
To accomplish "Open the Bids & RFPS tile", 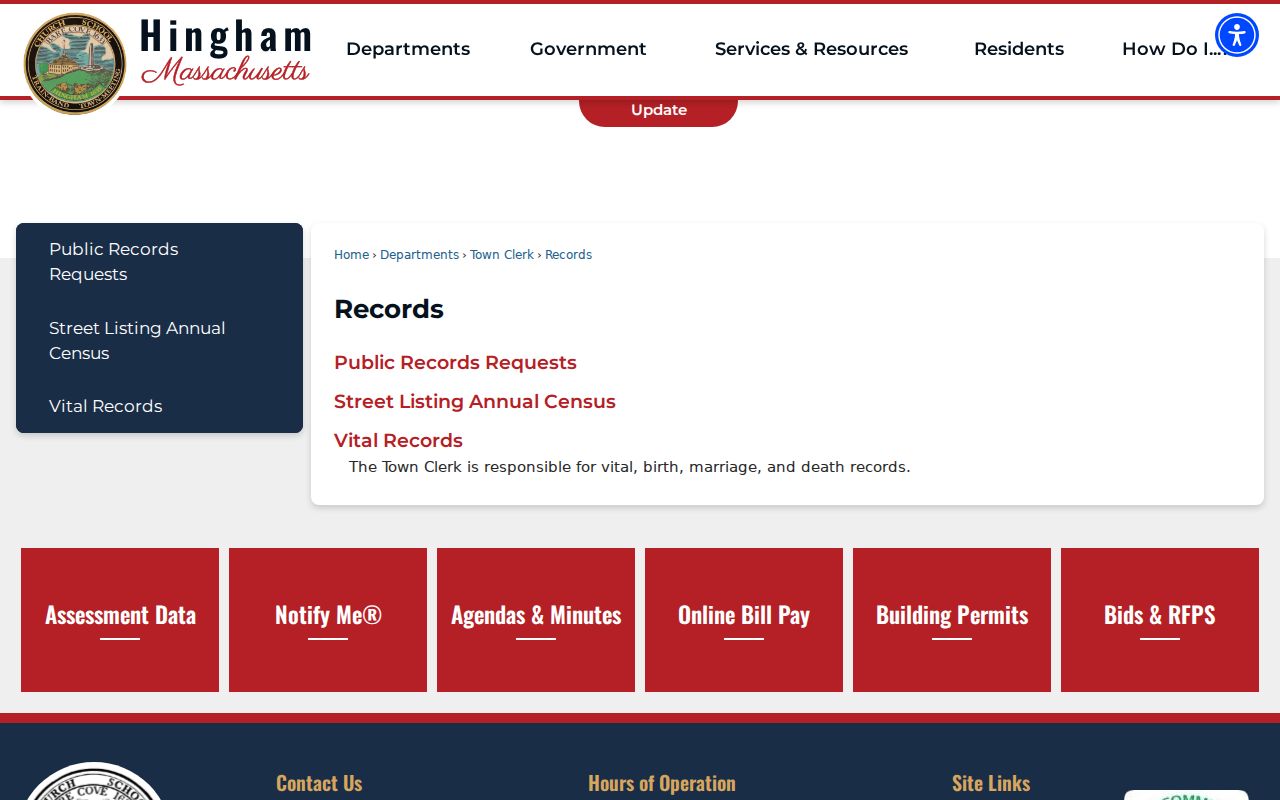I will [1160, 620].
